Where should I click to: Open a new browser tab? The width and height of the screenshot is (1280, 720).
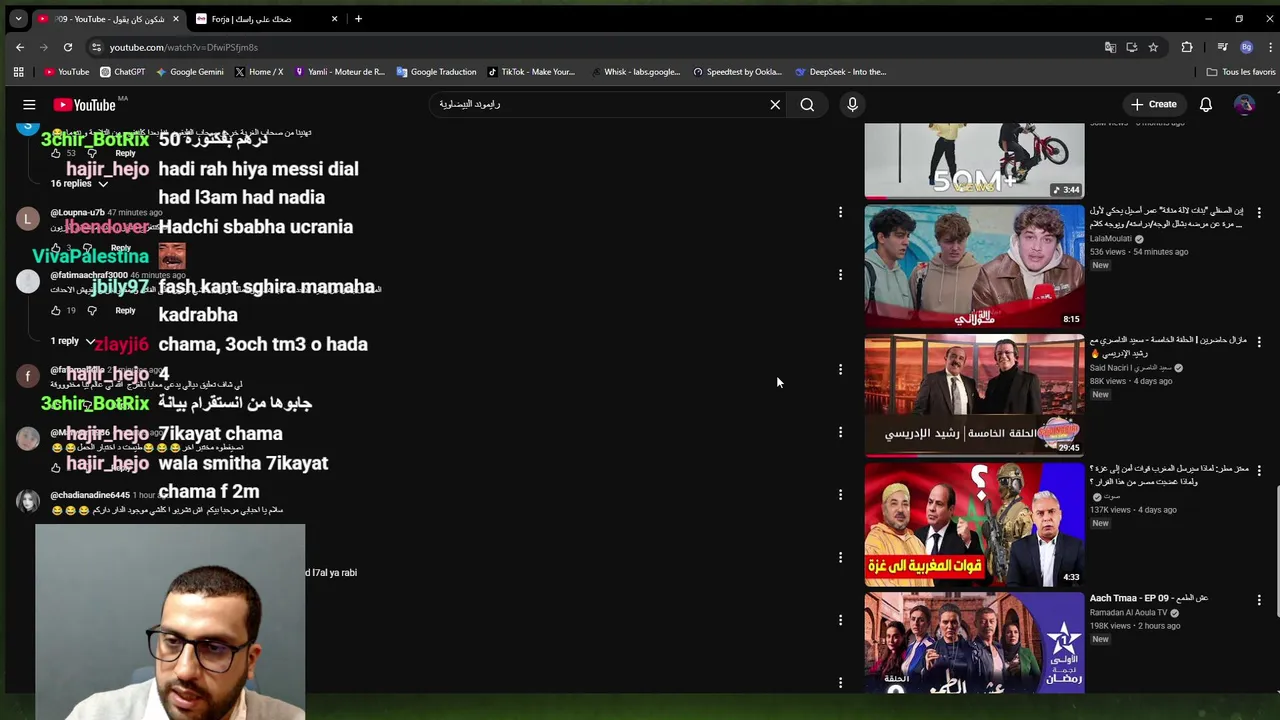[358, 19]
